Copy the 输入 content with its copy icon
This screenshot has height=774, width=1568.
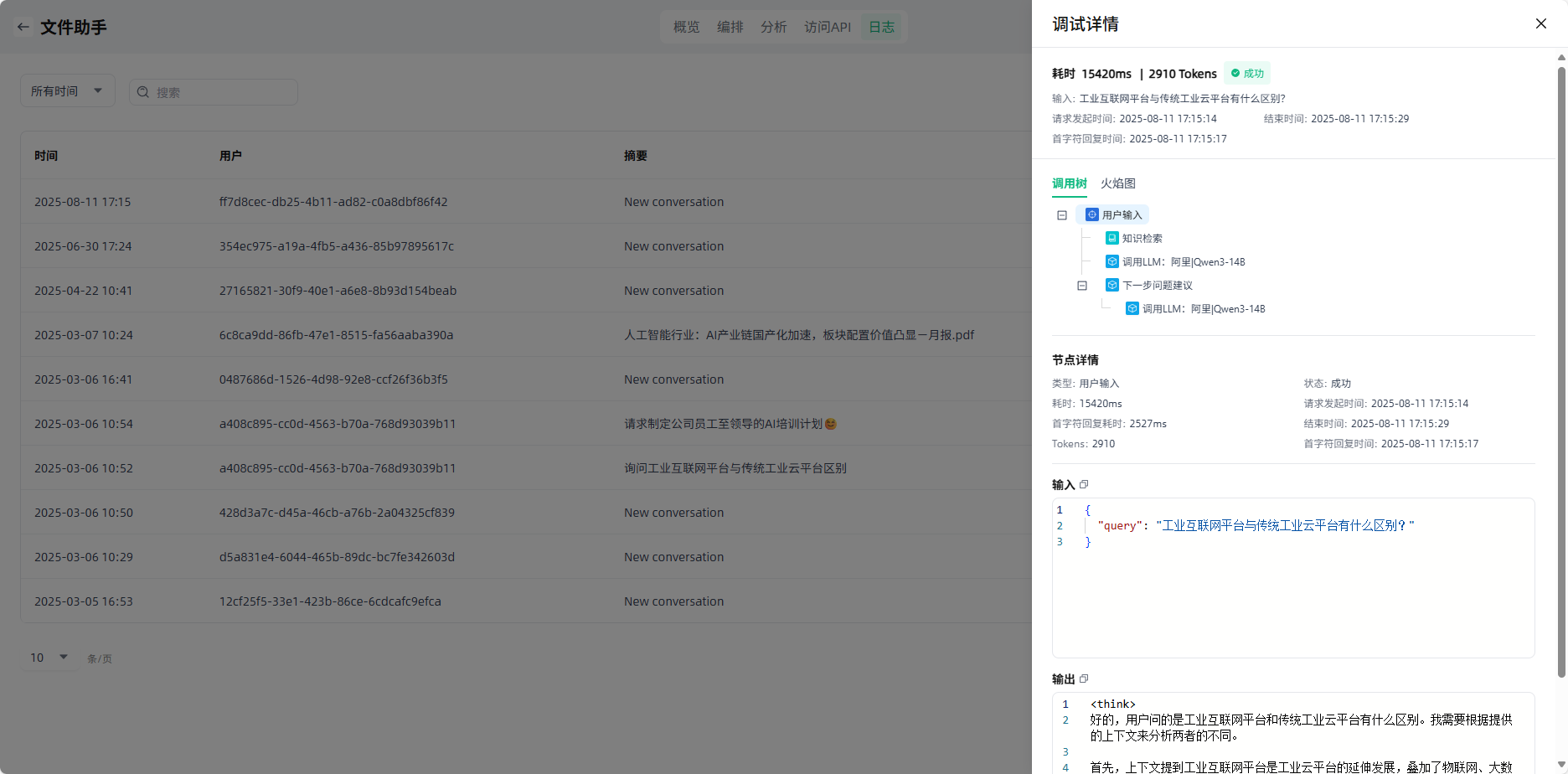coord(1084,484)
